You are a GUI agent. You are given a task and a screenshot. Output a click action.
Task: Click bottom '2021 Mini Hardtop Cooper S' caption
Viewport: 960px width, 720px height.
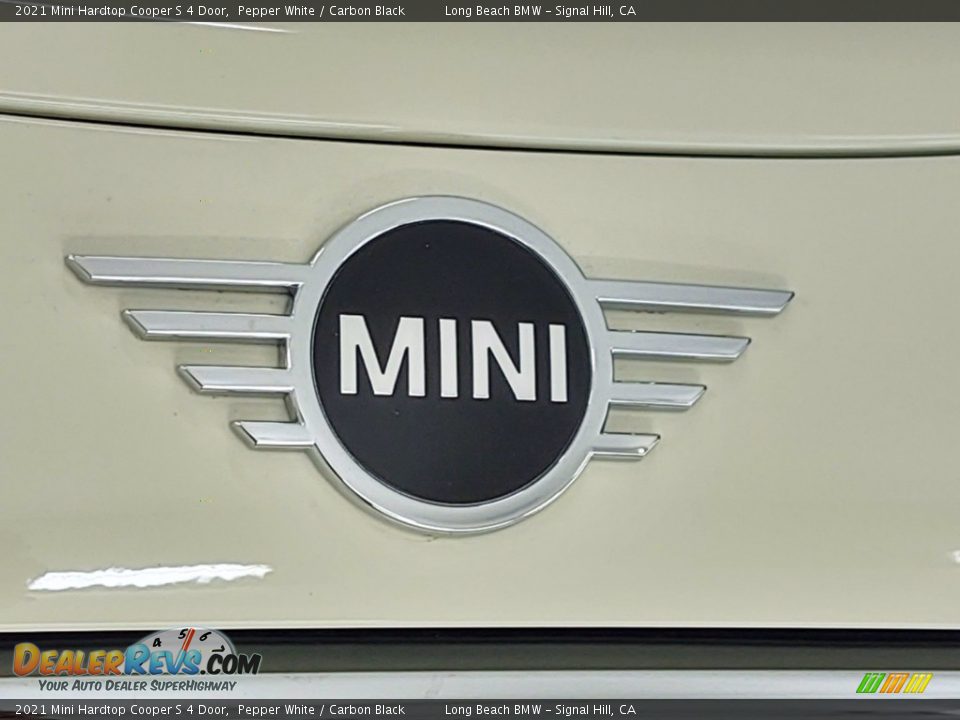(120, 710)
